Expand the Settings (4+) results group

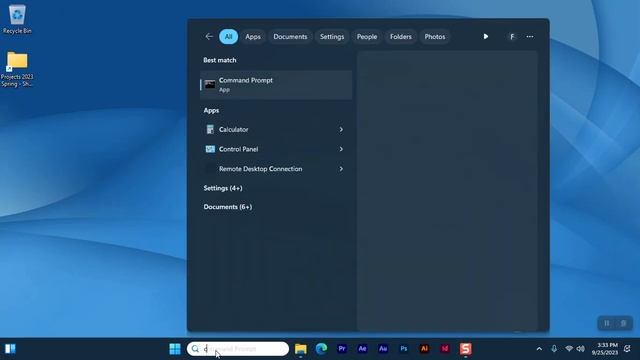click(x=223, y=188)
